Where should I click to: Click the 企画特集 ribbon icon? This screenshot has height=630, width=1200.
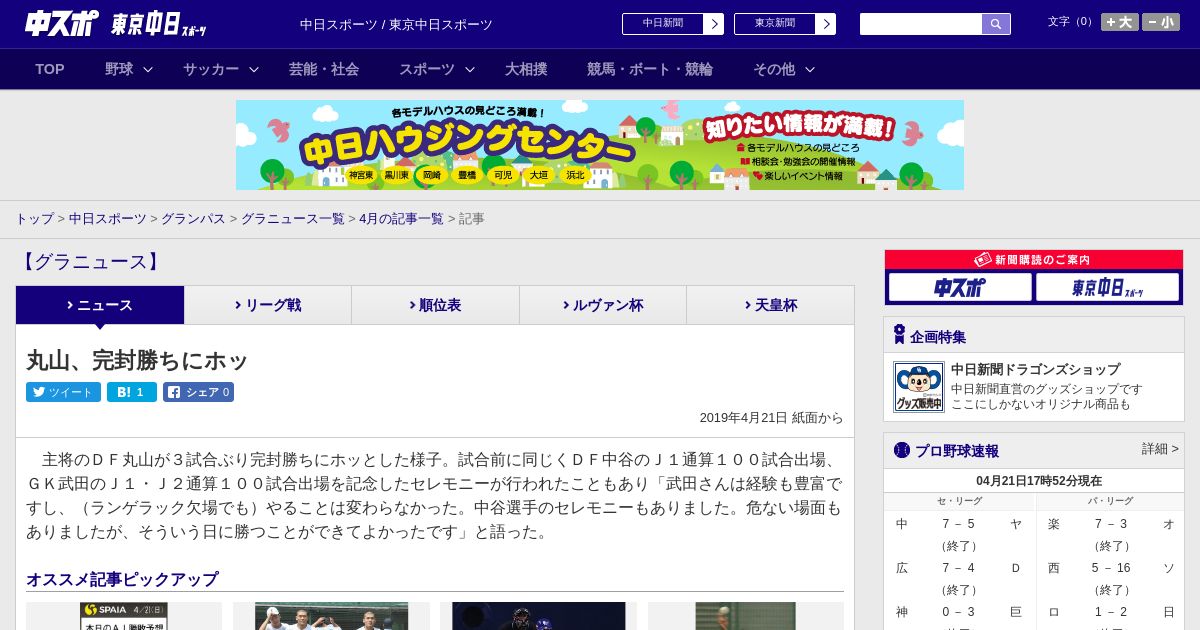point(899,335)
